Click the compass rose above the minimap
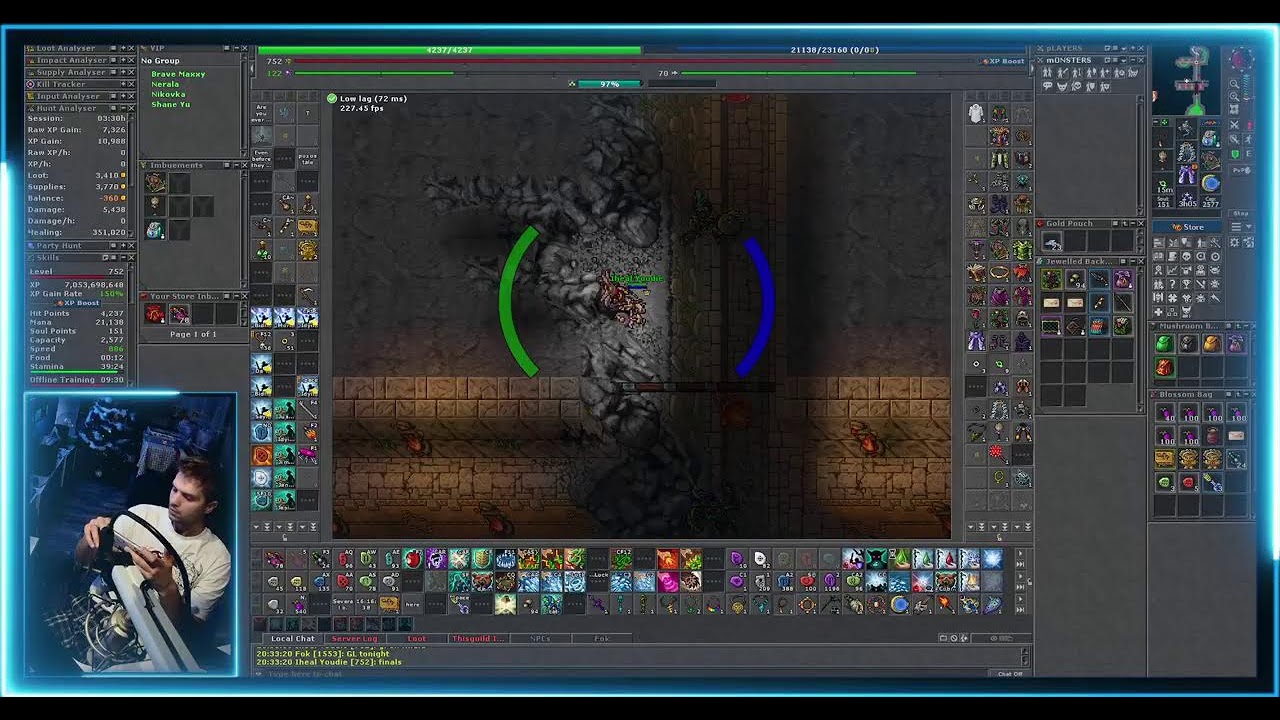The height and width of the screenshot is (720, 1280). 1242,59
